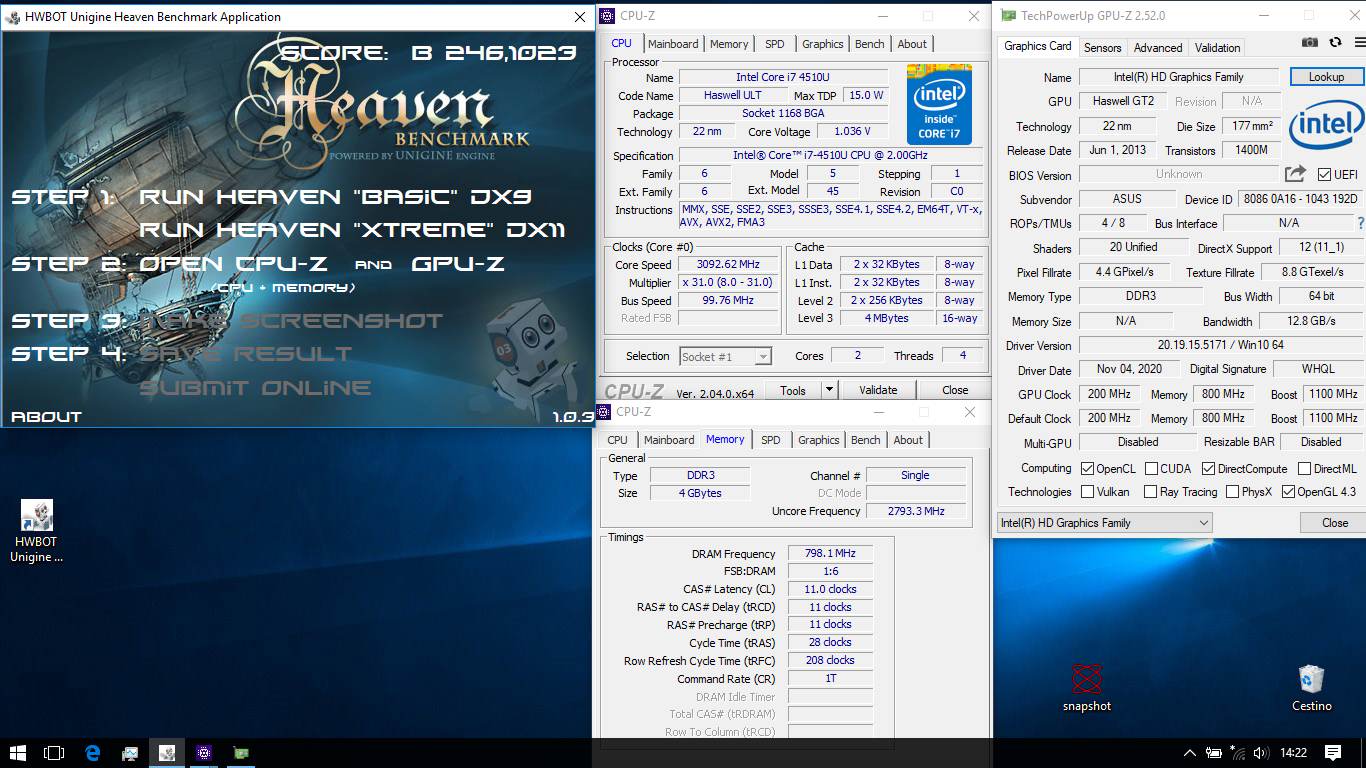
Task: Click the speaker volume tray icon
Action: [x=1260, y=753]
